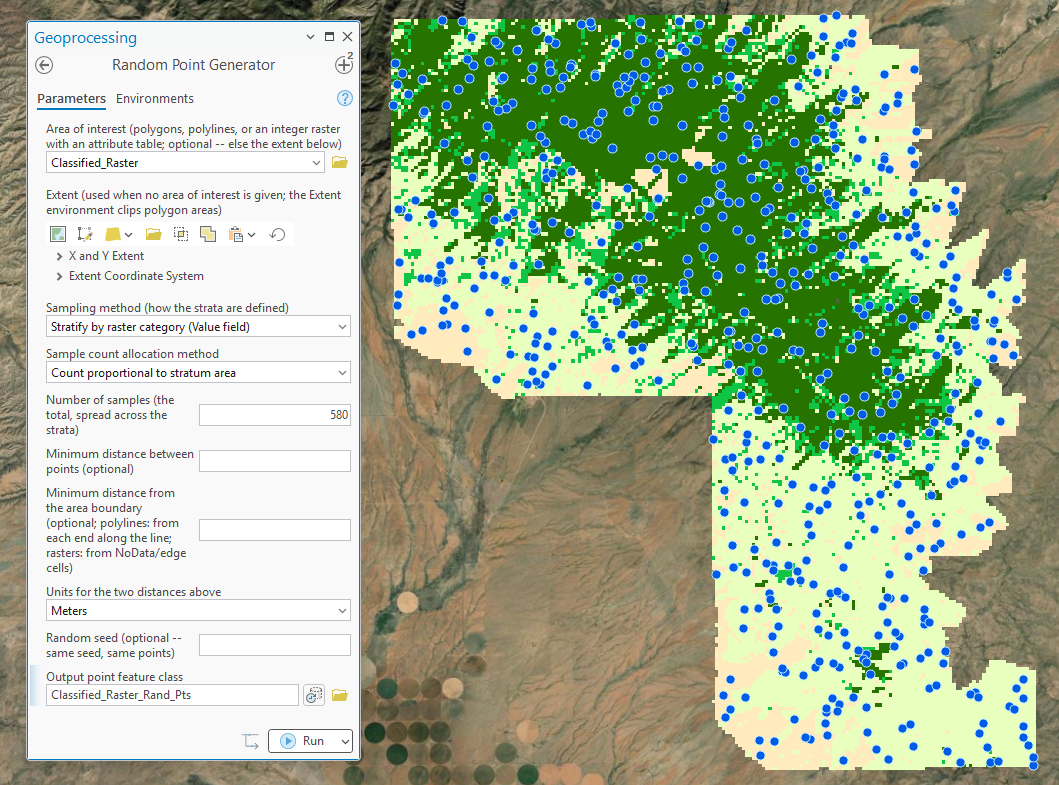Open Run button dropdown arrow
The width and height of the screenshot is (1059, 785).
pos(345,741)
